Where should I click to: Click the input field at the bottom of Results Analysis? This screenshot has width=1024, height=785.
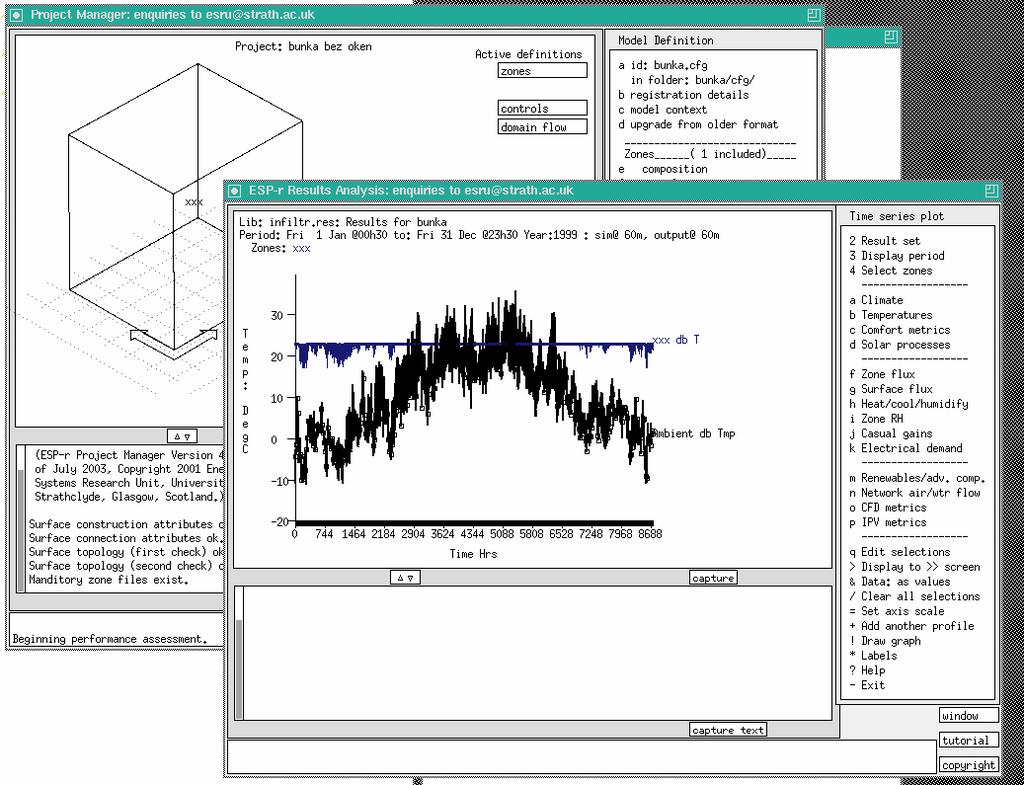tap(581, 756)
